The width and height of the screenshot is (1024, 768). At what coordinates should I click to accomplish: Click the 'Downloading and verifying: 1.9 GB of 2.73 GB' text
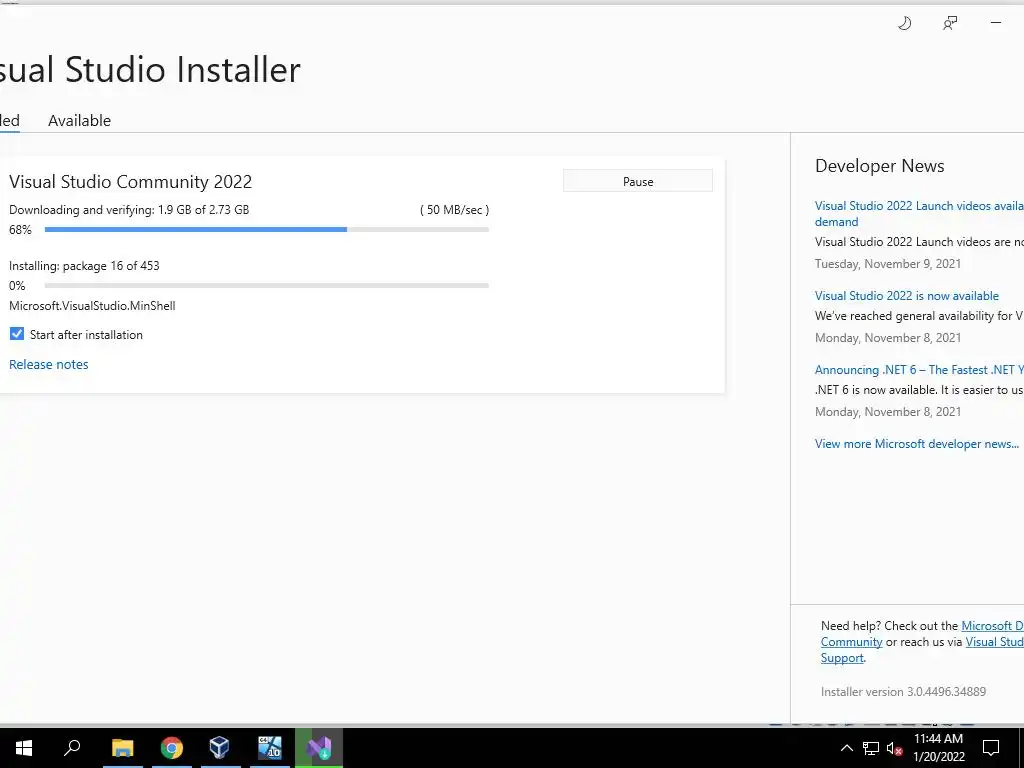129,210
